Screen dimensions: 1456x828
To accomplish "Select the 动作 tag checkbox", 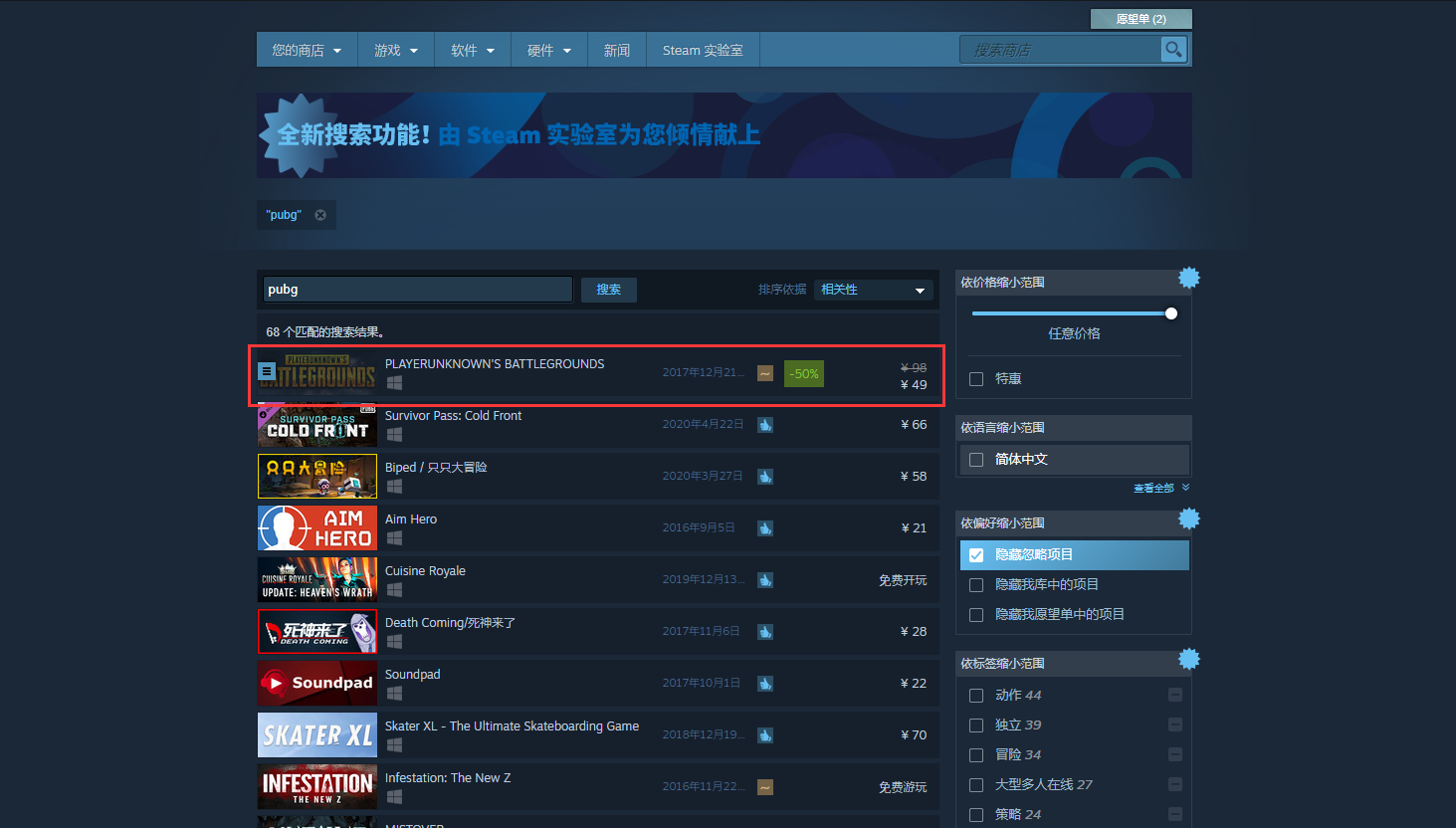I will pos(976,696).
